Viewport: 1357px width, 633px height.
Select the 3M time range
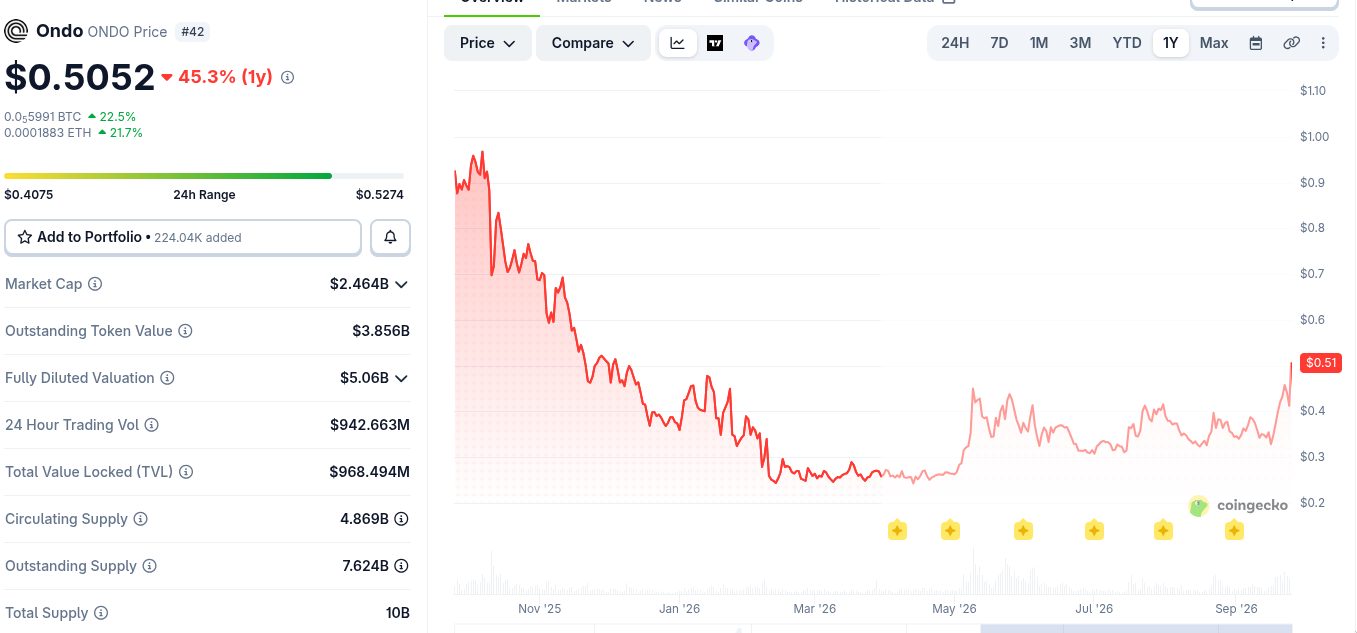(x=1080, y=43)
